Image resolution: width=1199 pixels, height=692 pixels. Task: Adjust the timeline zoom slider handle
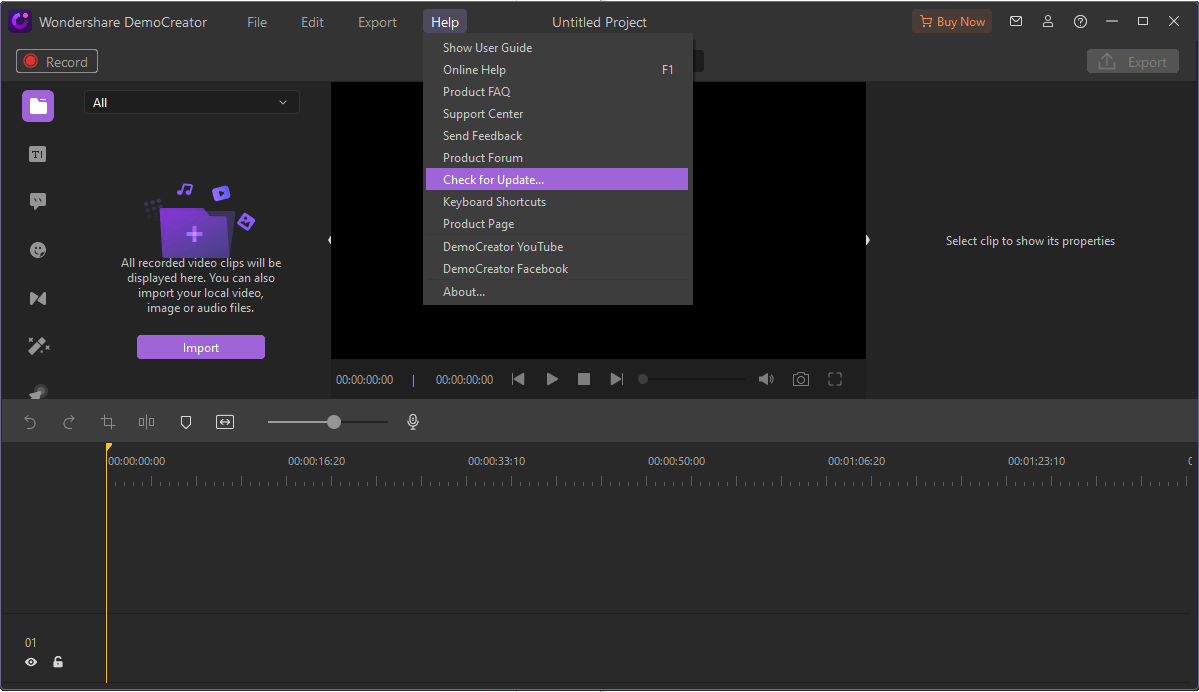[334, 422]
